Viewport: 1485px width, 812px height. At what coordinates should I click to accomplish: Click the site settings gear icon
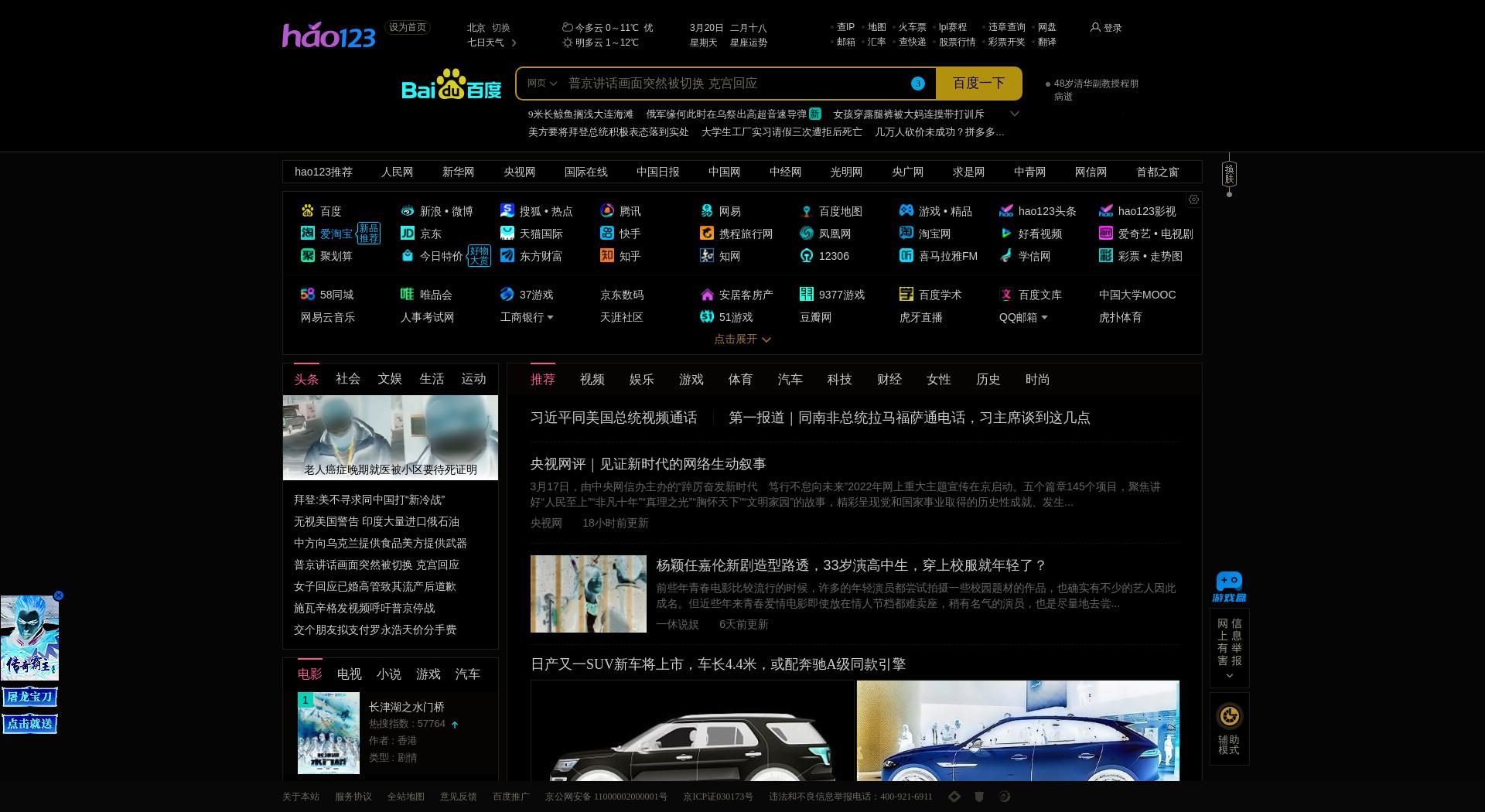pyautogui.click(x=1193, y=200)
